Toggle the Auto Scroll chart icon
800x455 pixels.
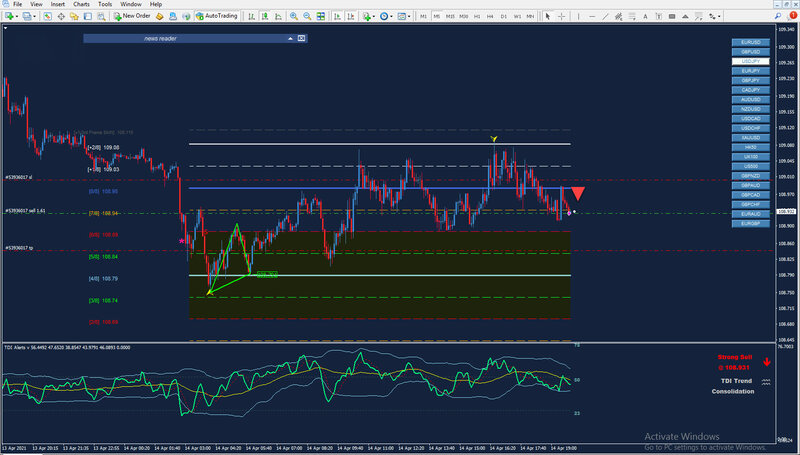pos(337,16)
